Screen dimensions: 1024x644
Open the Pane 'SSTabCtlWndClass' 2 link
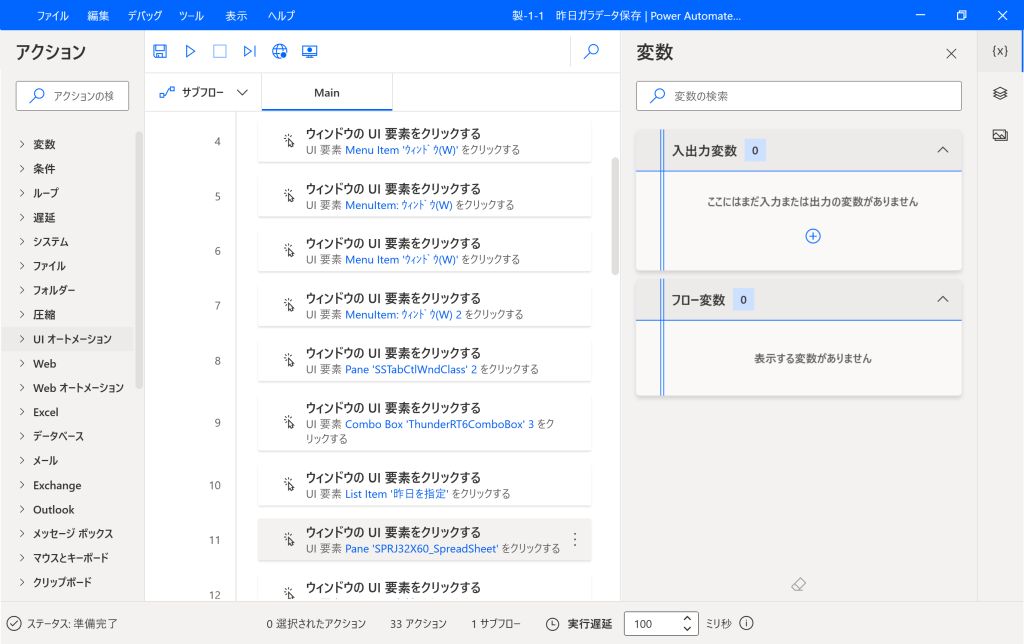point(411,369)
